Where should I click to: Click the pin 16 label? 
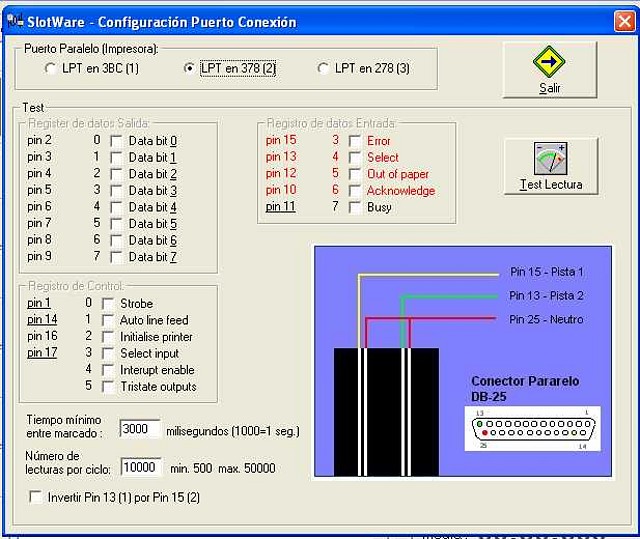click(42, 336)
